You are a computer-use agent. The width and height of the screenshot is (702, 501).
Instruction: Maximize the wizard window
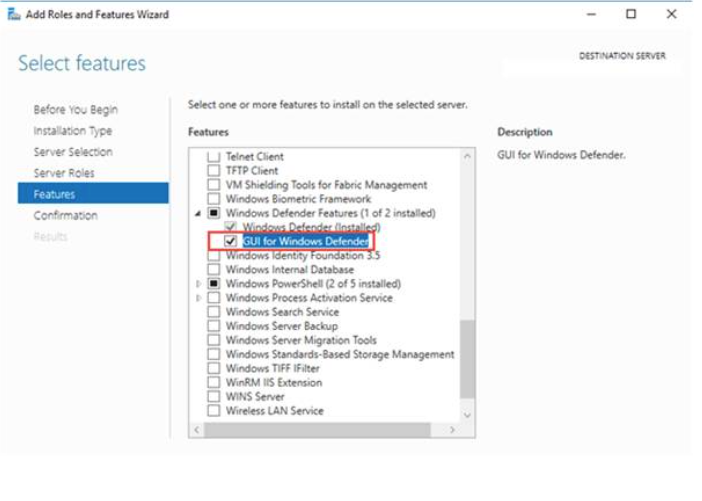[x=631, y=14]
